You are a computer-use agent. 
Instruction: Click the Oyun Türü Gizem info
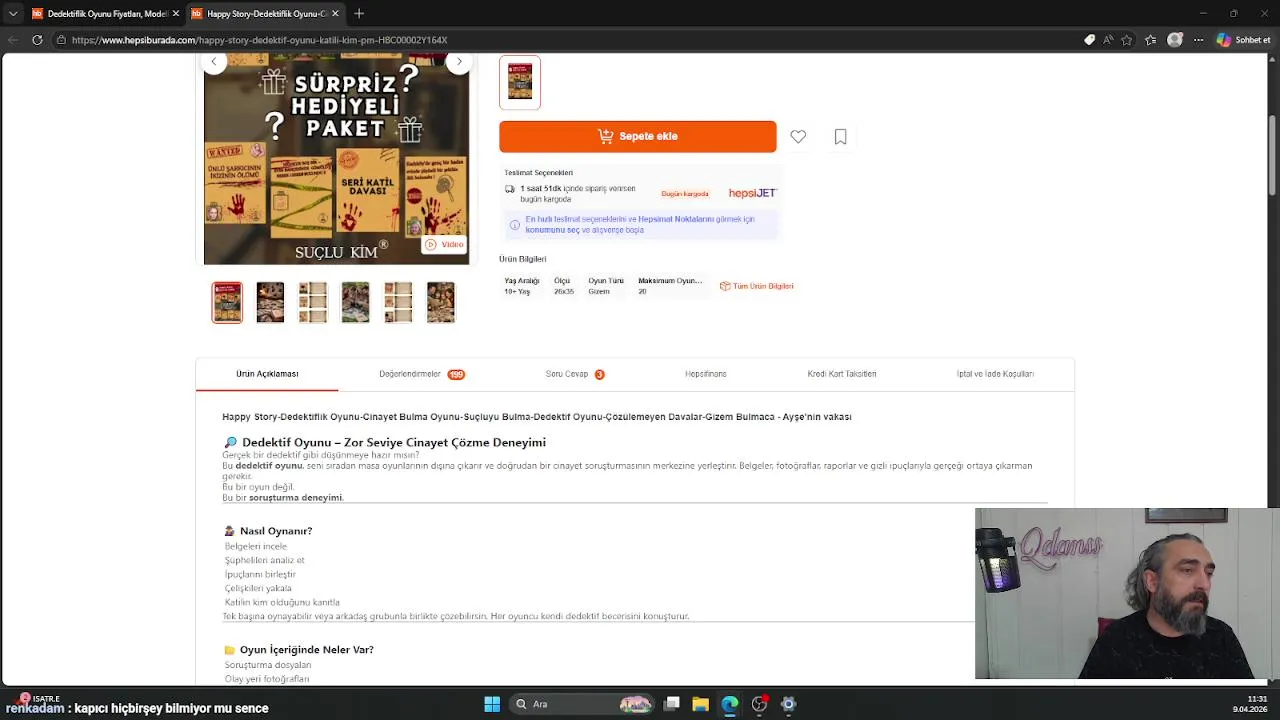(606, 286)
